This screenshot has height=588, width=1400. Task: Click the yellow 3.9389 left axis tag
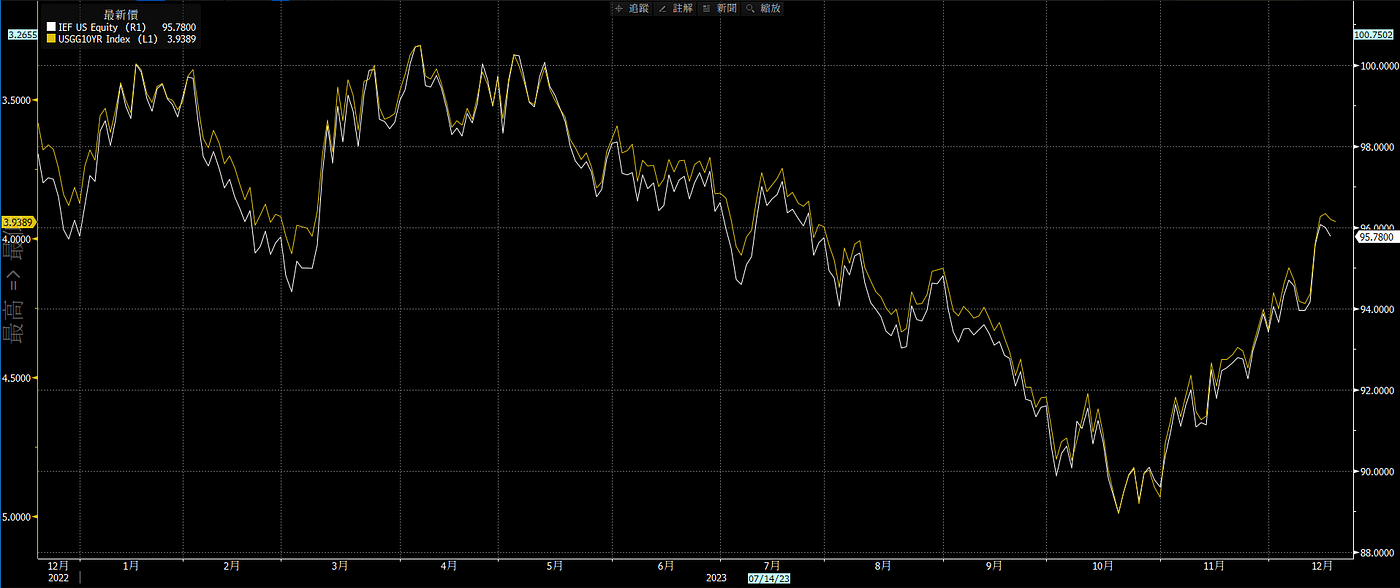[x=19, y=222]
